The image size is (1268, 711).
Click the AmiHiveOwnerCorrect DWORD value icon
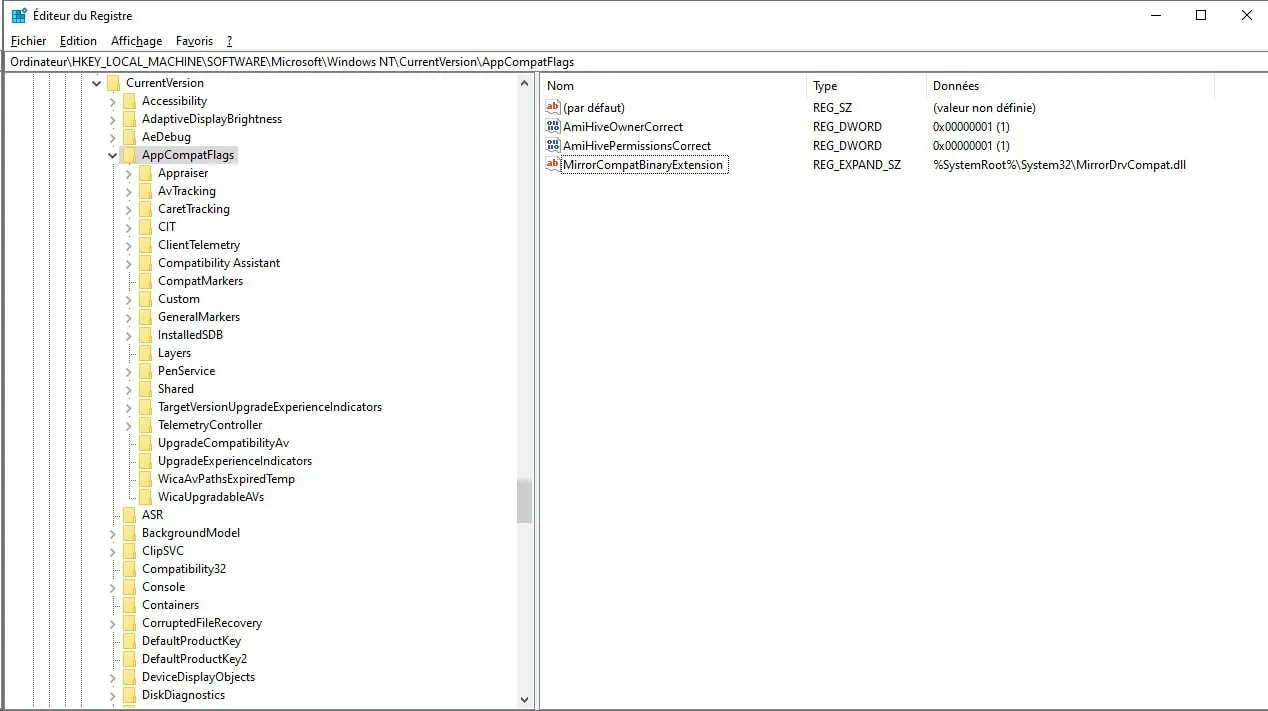pos(553,127)
